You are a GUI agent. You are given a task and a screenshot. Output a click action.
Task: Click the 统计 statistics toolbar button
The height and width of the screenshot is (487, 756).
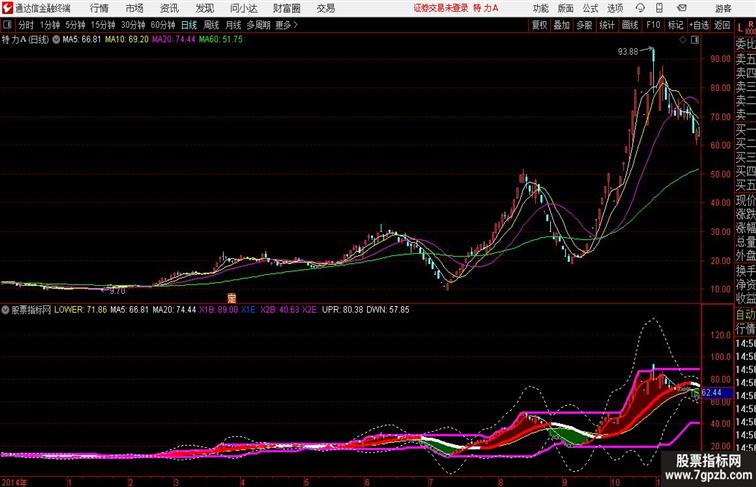(x=607, y=25)
